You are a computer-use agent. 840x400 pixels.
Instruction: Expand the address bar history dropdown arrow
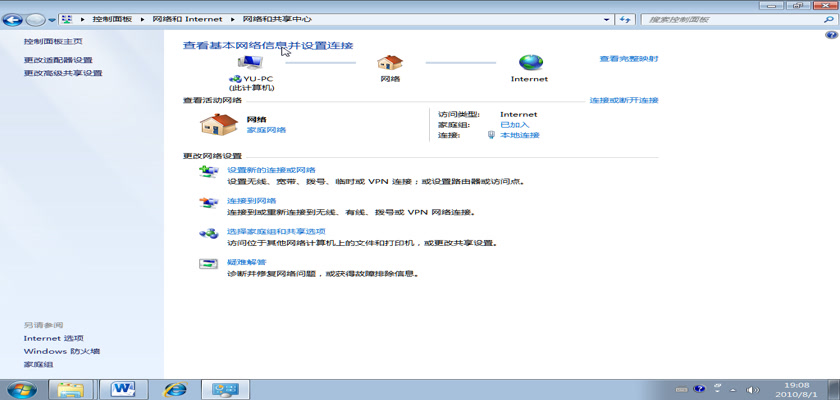point(606,19)
